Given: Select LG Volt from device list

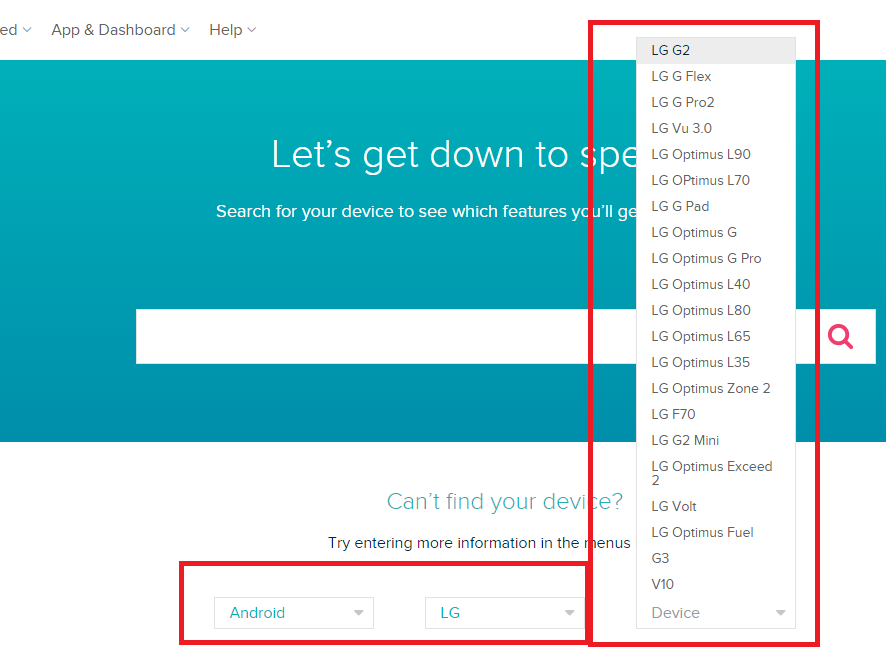Looking at the screenshot, I should 716,506.
